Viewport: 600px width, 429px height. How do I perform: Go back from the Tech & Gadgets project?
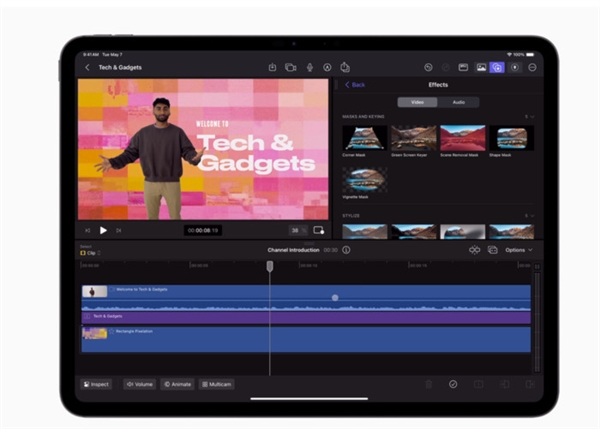point(87,67)
